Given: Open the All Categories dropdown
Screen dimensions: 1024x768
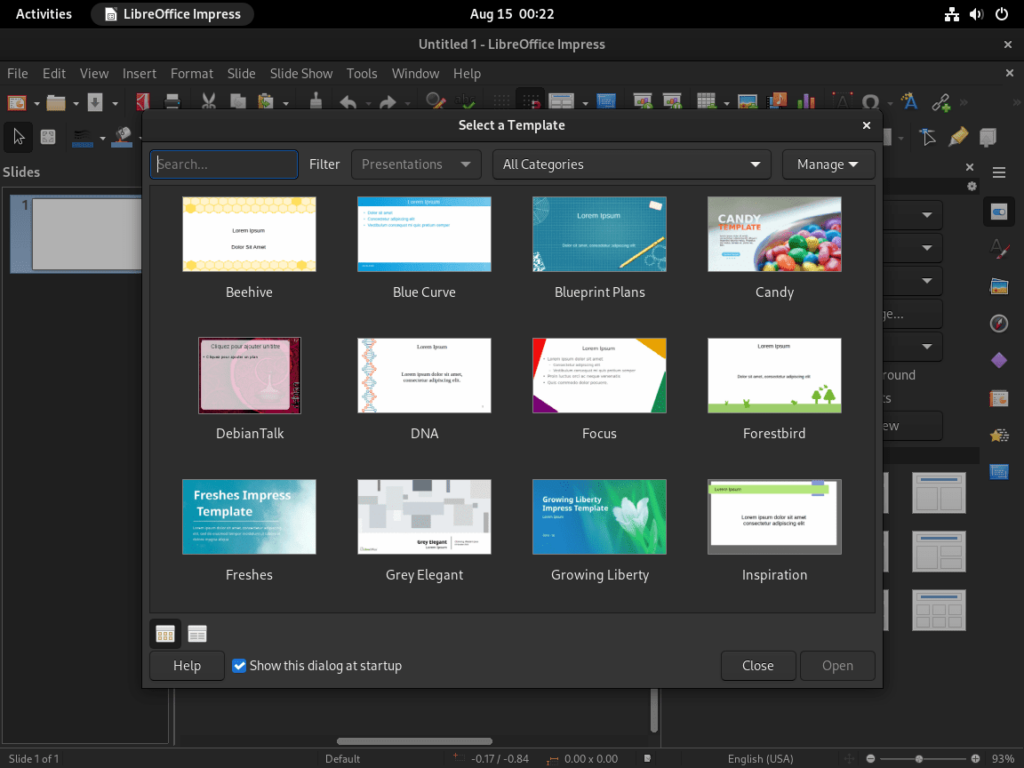Looking at the screenshot, I should 632,165.
